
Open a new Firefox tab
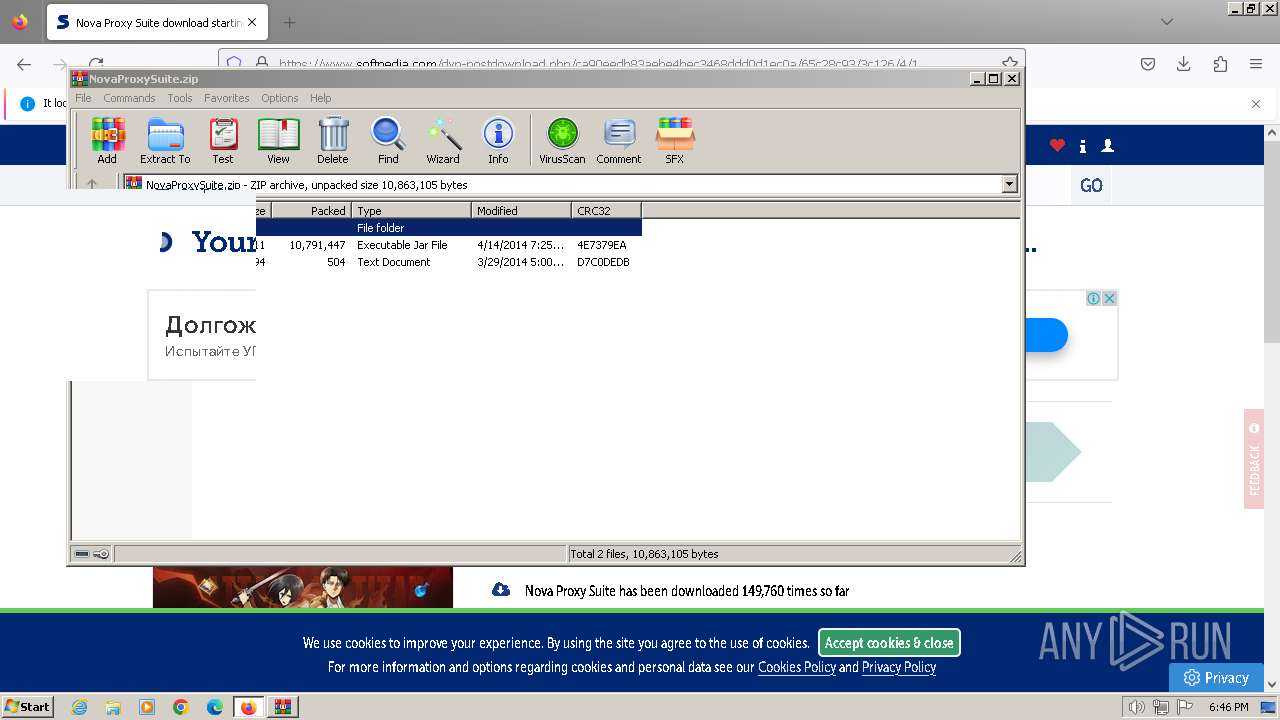point(289,22)
